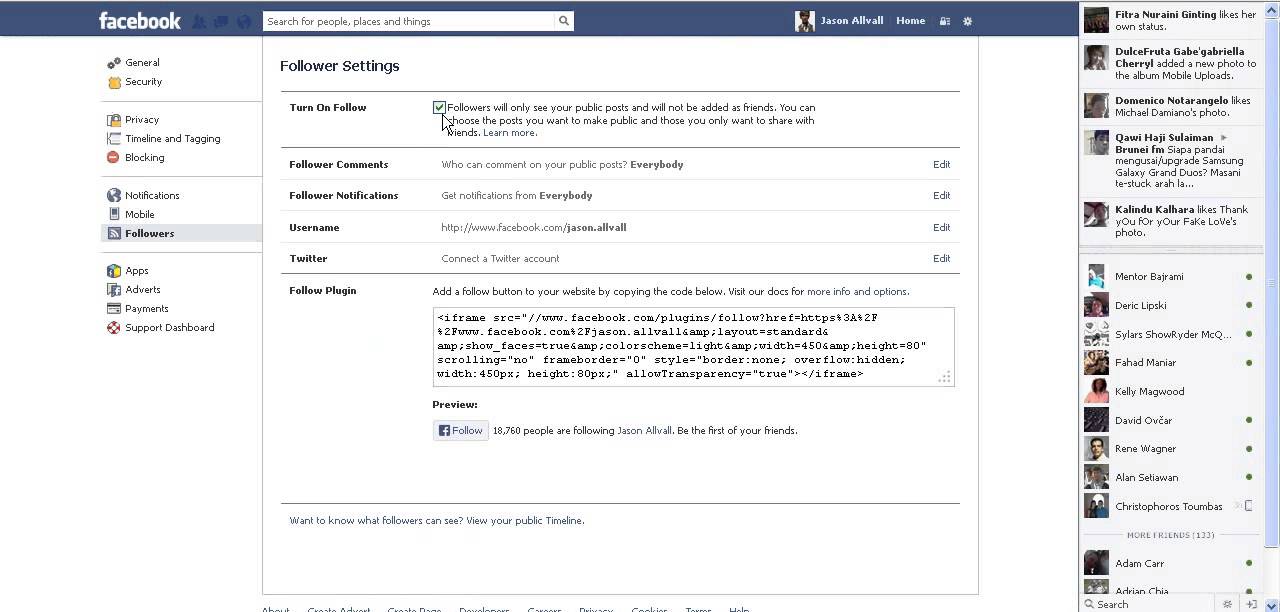Open the Blocking settings tab

coord(145,158)
